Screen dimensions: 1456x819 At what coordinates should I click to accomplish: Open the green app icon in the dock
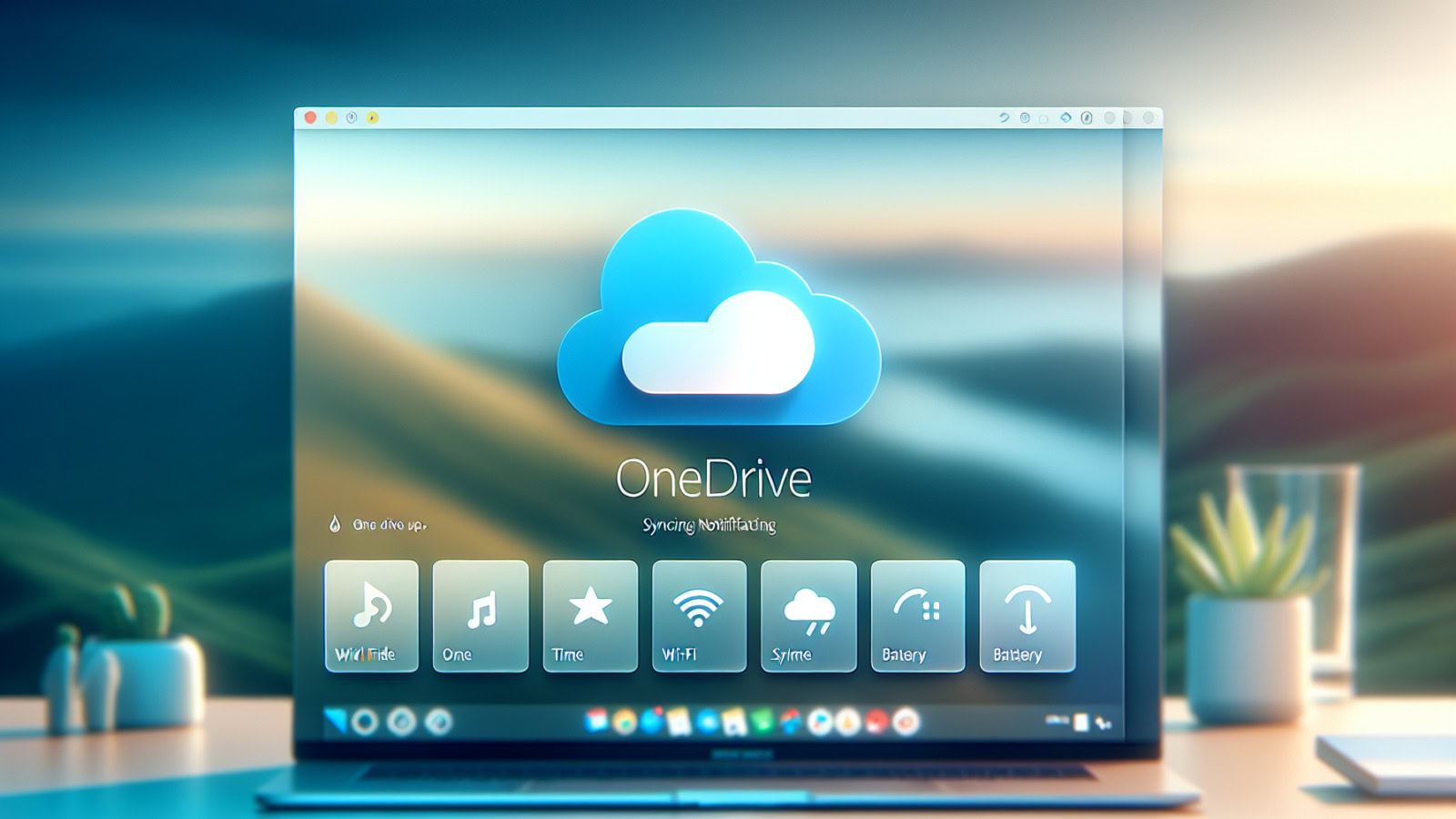(763, 722)
